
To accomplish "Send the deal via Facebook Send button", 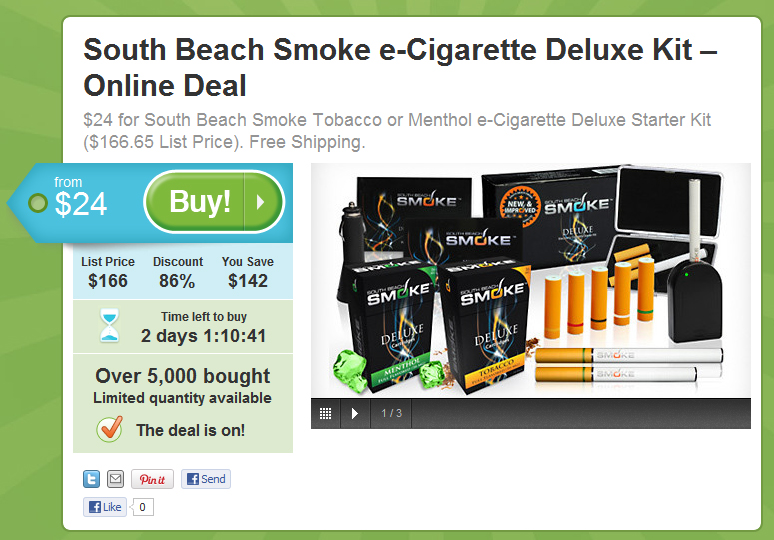I will [x=206, y=479].
